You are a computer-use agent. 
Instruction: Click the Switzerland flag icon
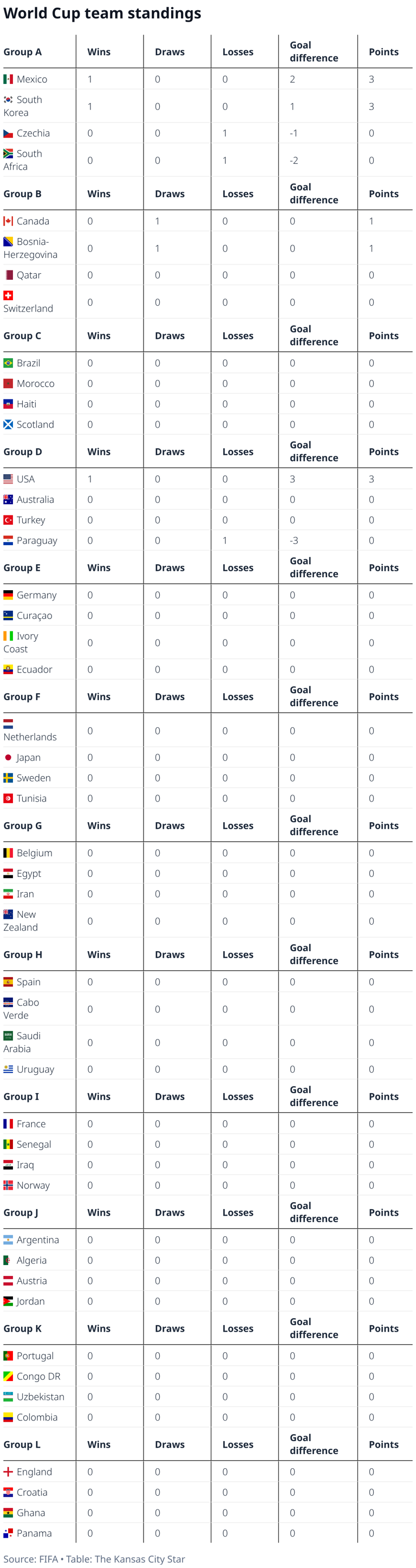(x=8, y=295)
